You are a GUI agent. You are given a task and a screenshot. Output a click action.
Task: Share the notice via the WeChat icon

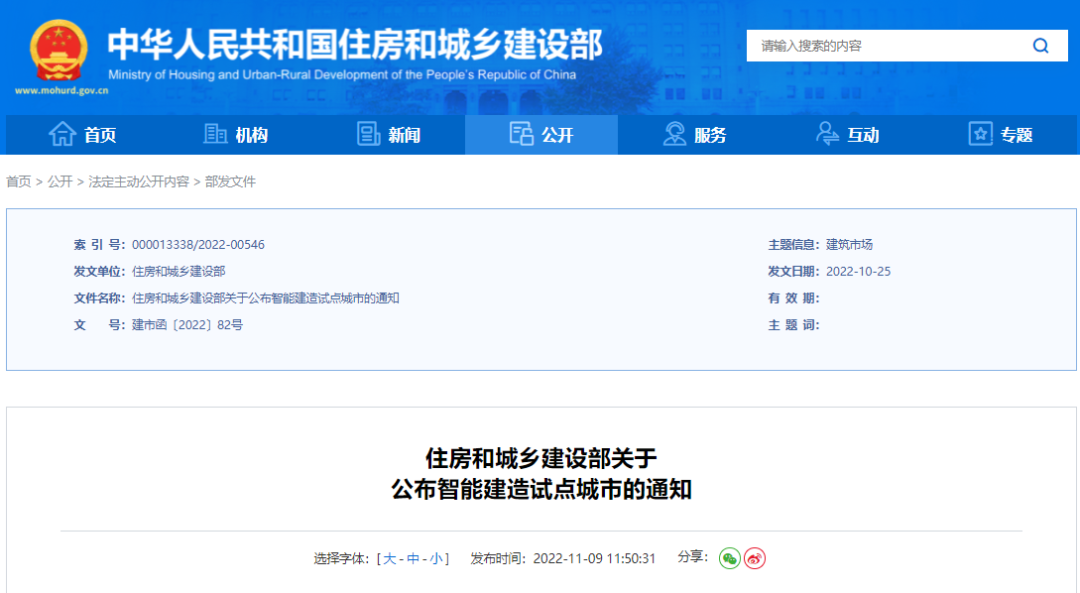(x=730, y=559)
